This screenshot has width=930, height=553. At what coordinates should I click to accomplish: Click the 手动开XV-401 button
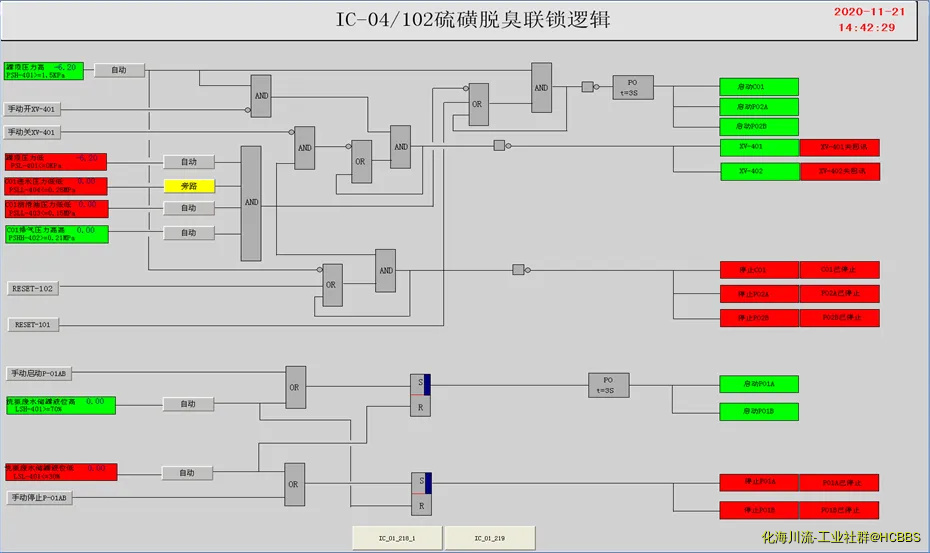pyautogui.click(x=32, y=109)
